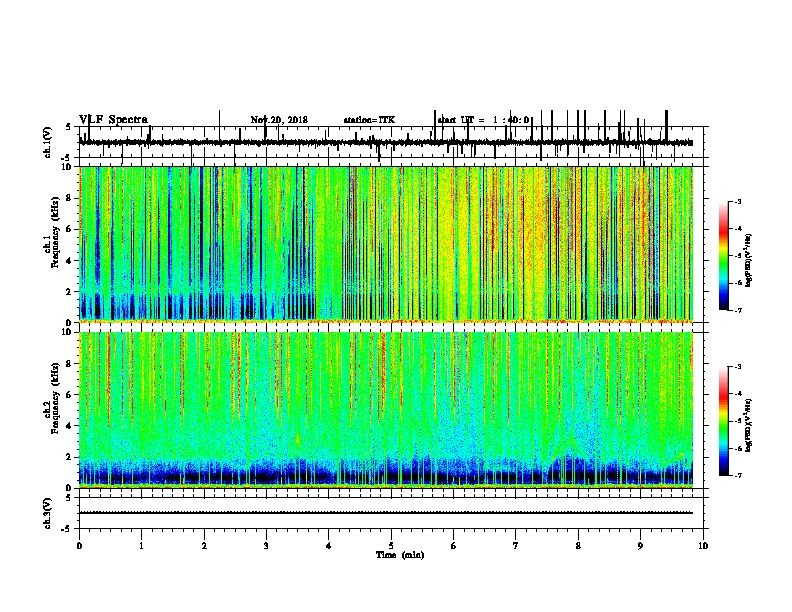792x612 pixels.
Task: Click time axis tick label "9"
Action: [640, 546]
